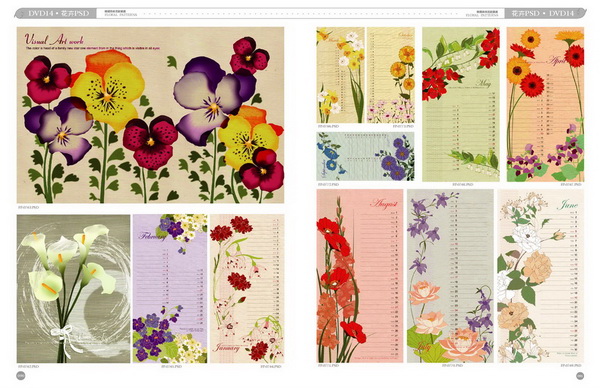Image resolution: width=600 pixels, height=388 pixels.
Task: Select the red carnation January calendar thumbnail
Action: coord(247,289)
